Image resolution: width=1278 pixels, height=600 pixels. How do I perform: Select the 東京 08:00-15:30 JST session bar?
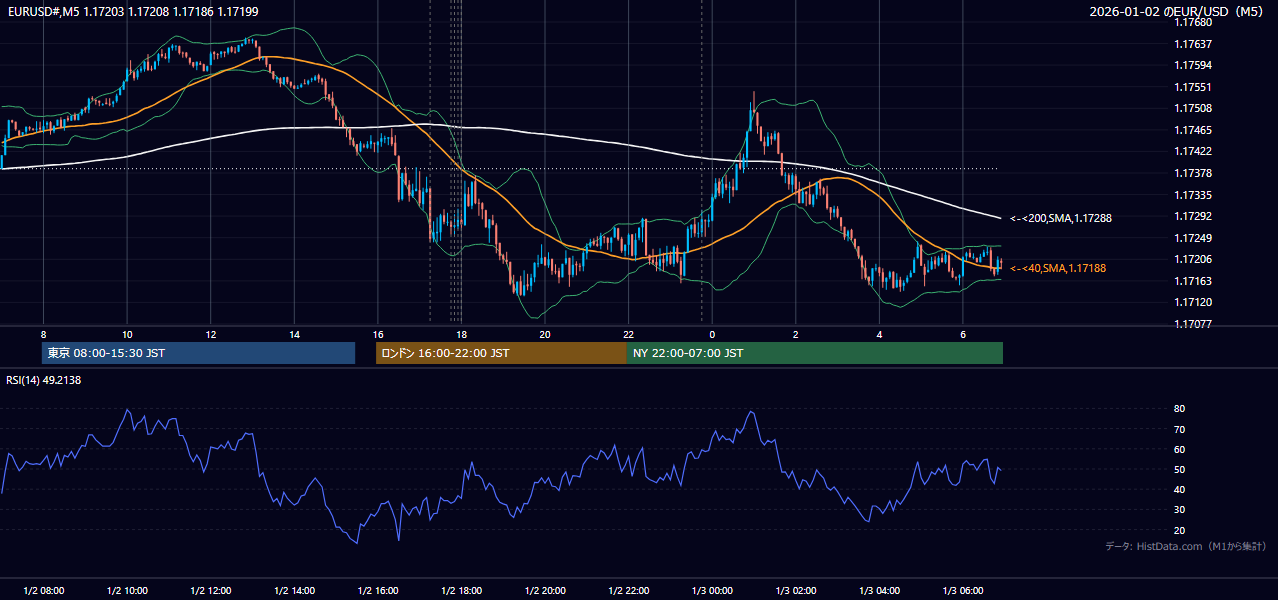pos(199,353)
